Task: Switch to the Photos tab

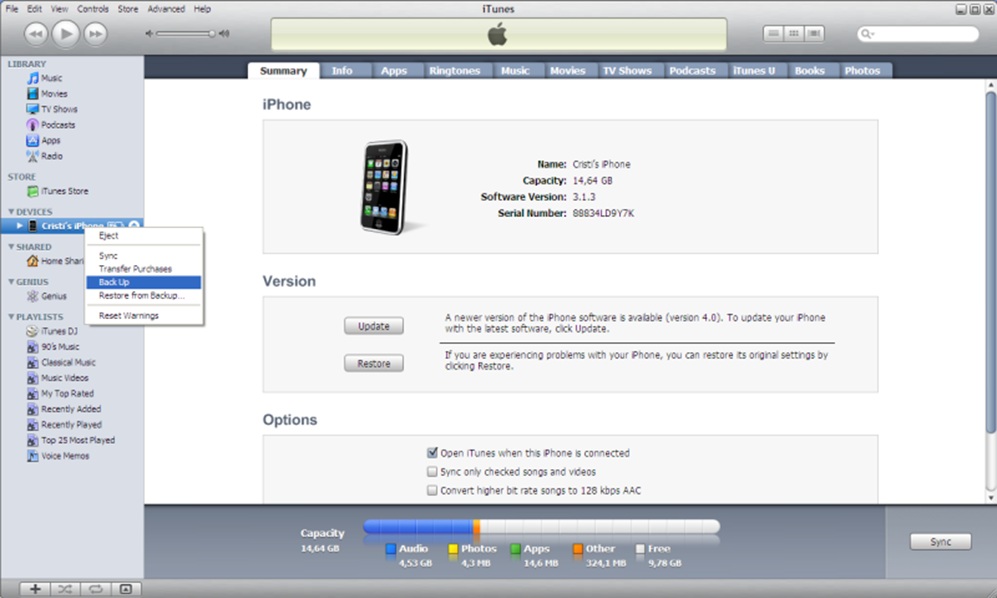Action: click(x=862, y=71)
